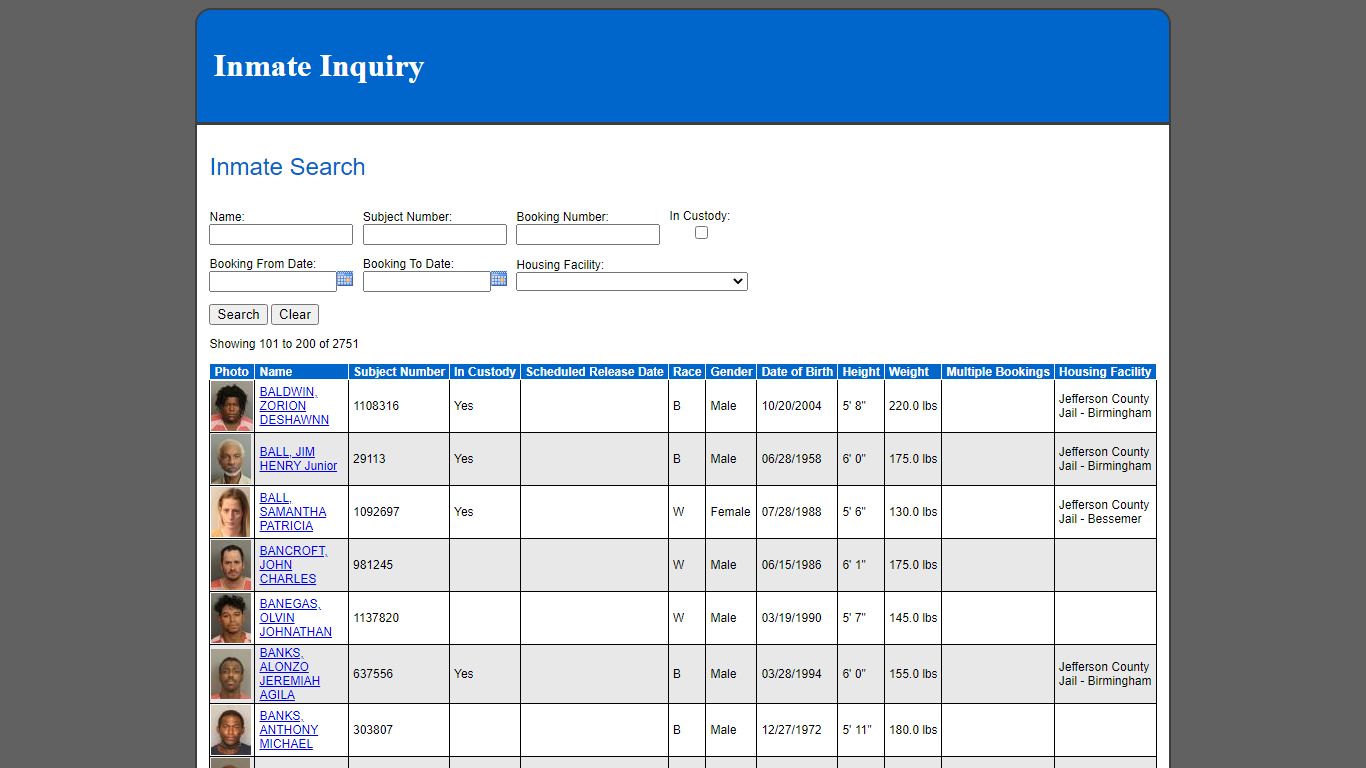The height and width of the screenshot is (768, 1366).
Task: Click the Housing Facility column header
Action: (x=1105, y=372)
